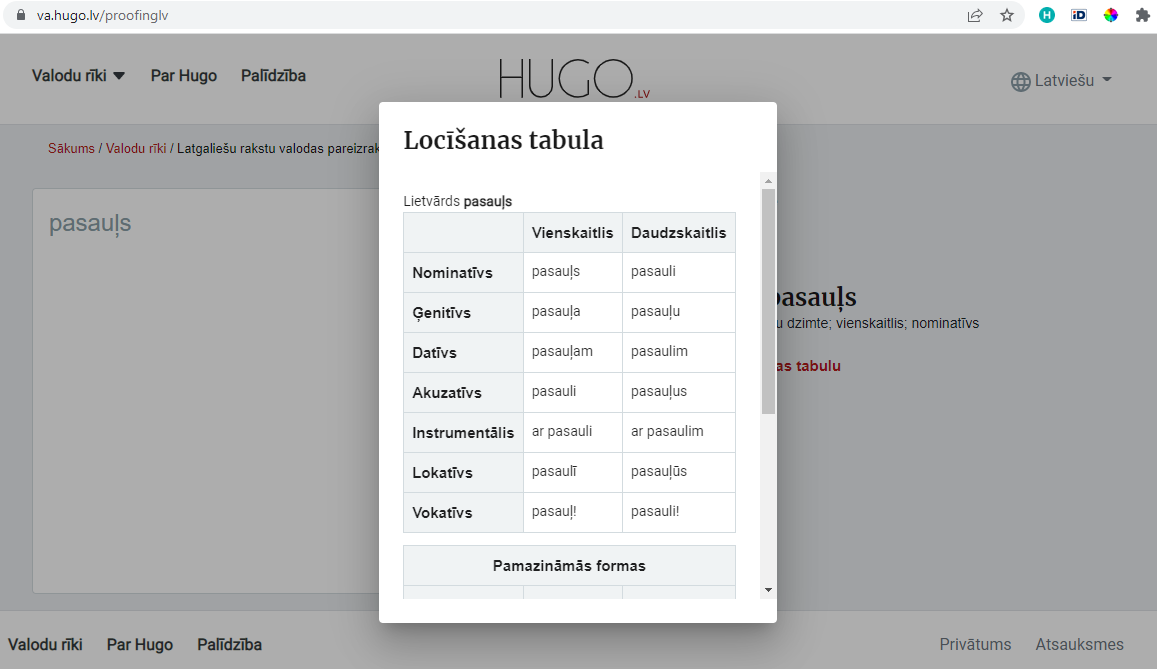Click Atsauksmes in the footer
This screenshot has width=1157, height=669.
[x=1079, y=644]
